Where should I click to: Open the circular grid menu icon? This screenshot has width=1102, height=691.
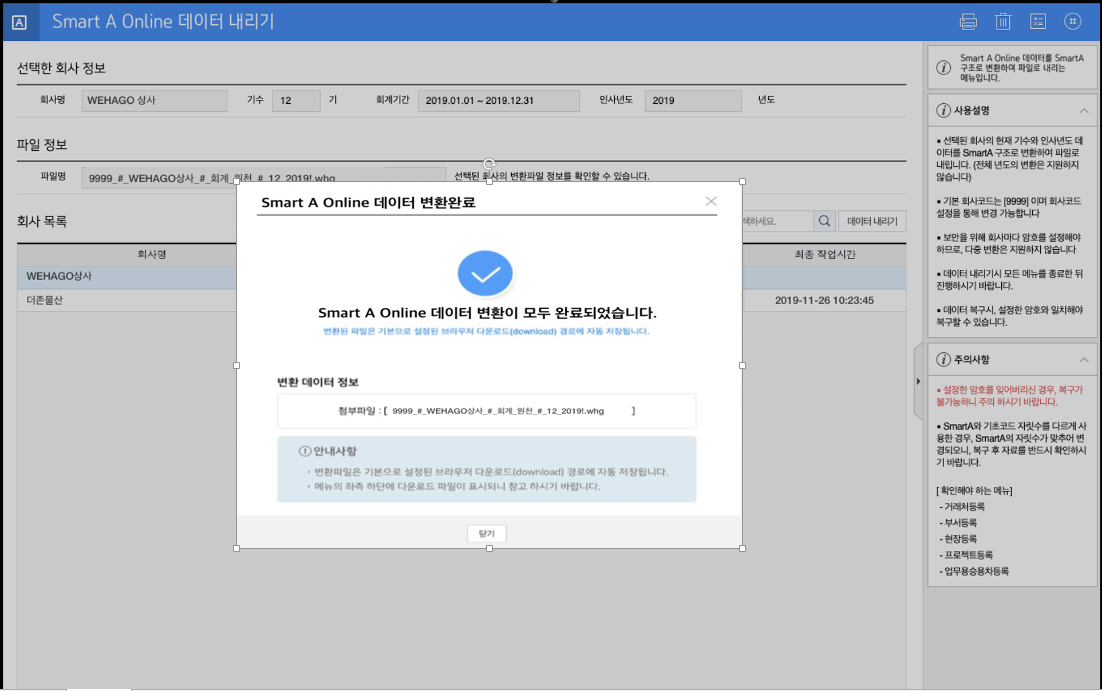[x=1073, y=21]
